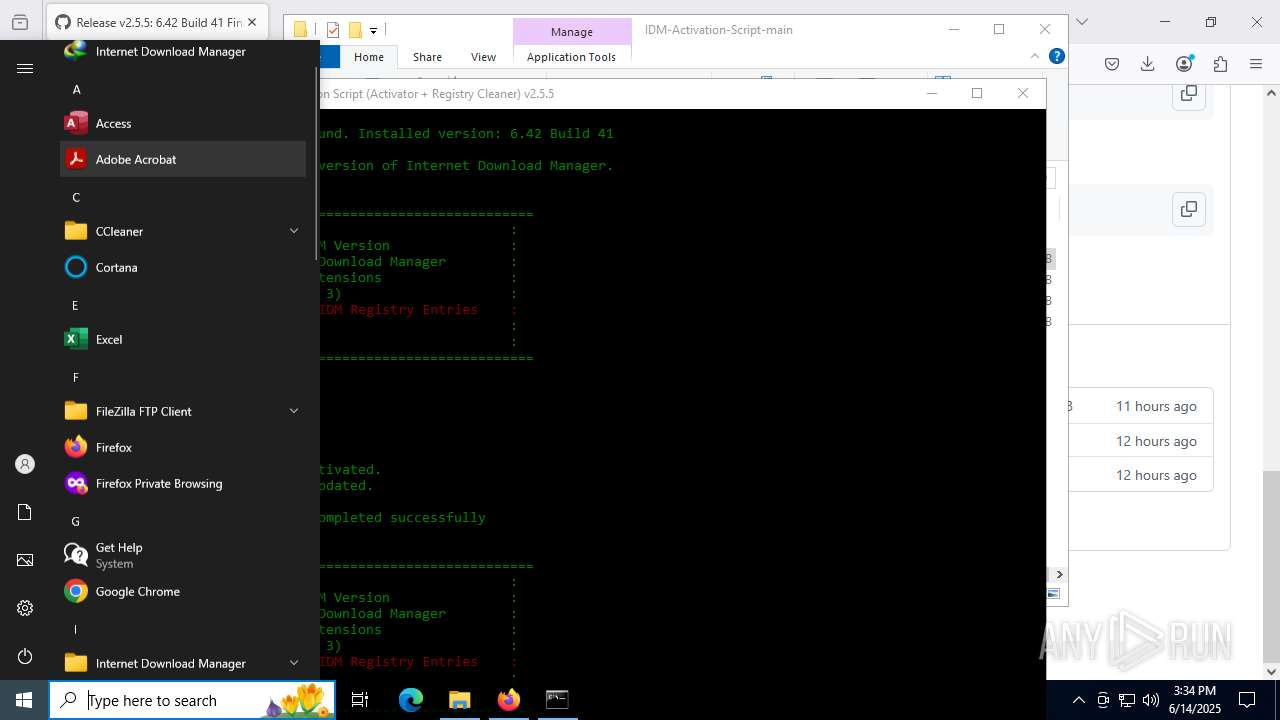Viewport: 1280px width, 720px height.
Task: Switch to the View ribbon tab in Explorer
Action: click(483, 57)
